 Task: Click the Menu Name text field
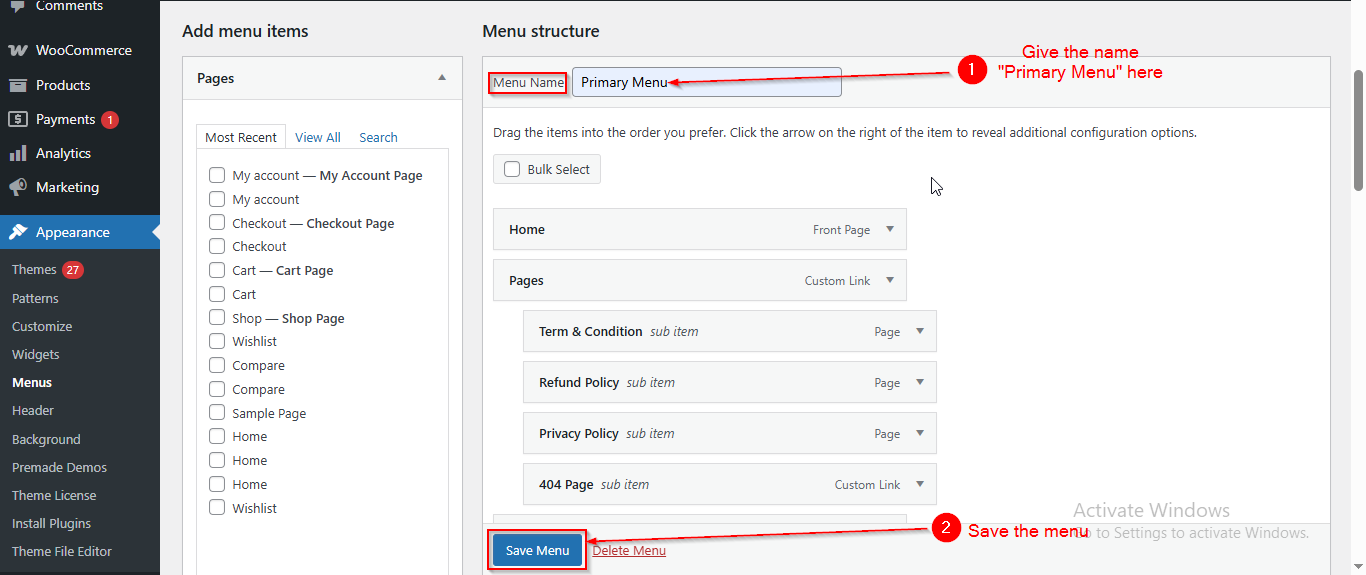[x=706, y=82]
